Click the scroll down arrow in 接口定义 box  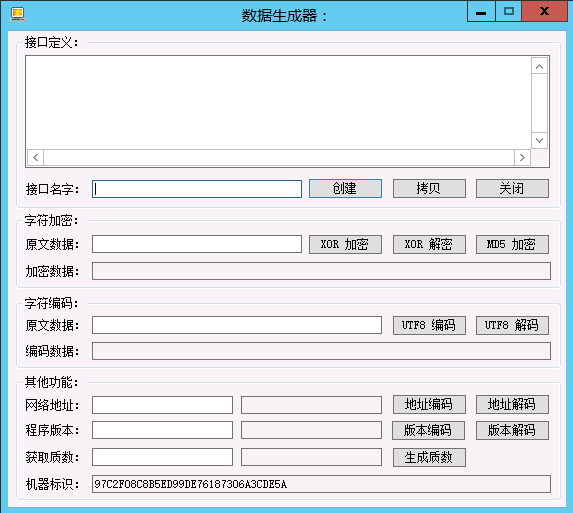(539, 140)
